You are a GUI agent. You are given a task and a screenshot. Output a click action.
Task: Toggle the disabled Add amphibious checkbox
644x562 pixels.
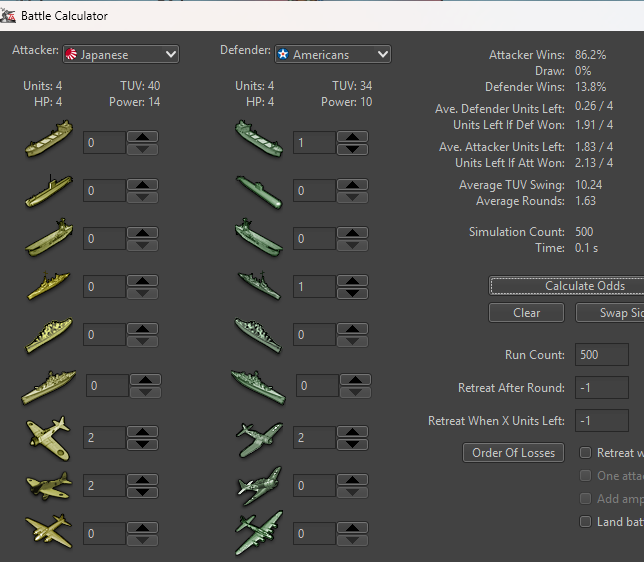(x=585, y=498)
